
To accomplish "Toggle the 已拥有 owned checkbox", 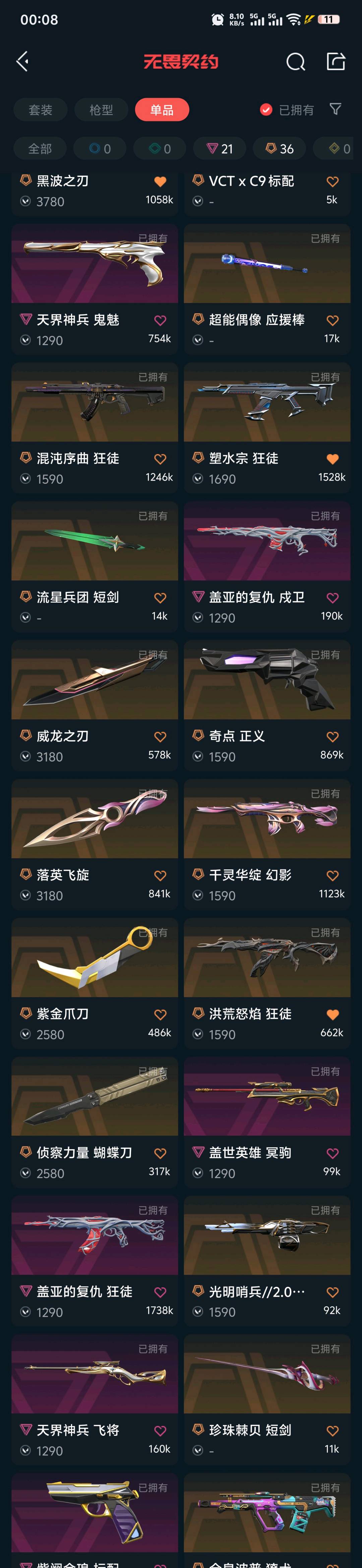I will [x=266, y=109].
